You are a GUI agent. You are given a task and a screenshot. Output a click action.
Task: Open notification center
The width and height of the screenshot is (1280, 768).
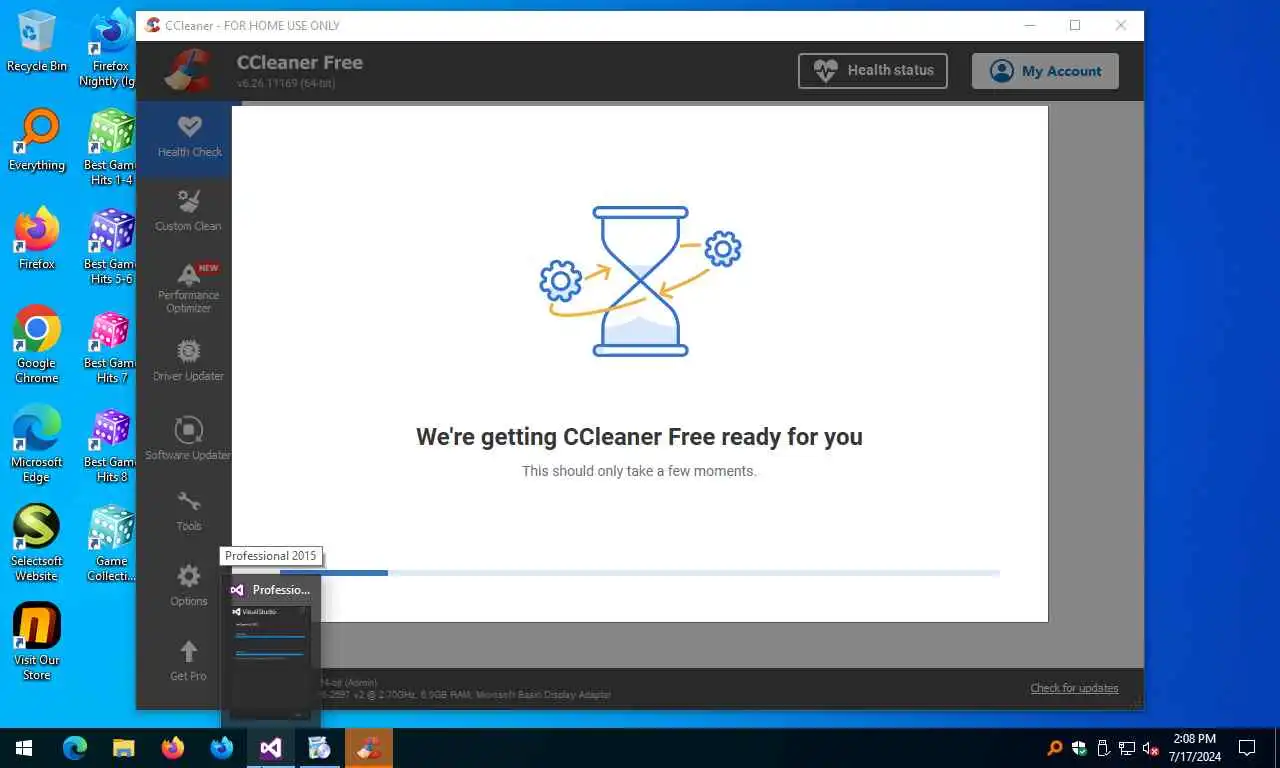point(1247,748)
